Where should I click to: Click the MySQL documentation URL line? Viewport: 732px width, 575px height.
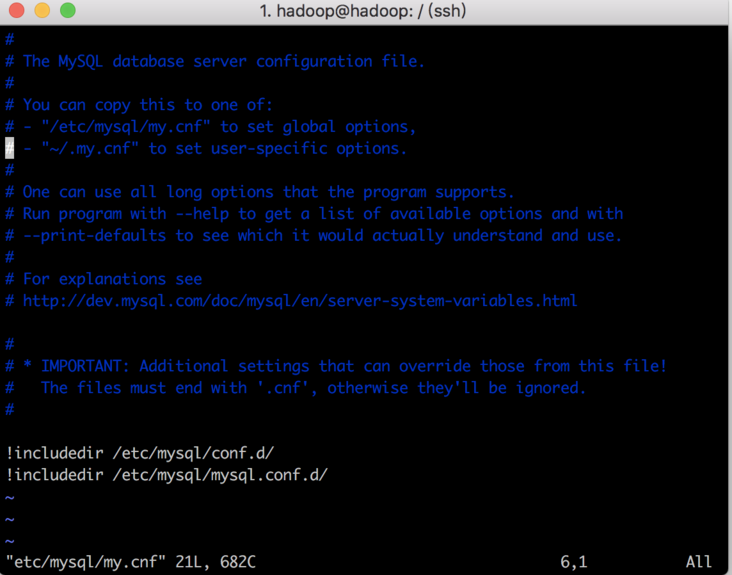pyautogui.click(x=299, y=300)
